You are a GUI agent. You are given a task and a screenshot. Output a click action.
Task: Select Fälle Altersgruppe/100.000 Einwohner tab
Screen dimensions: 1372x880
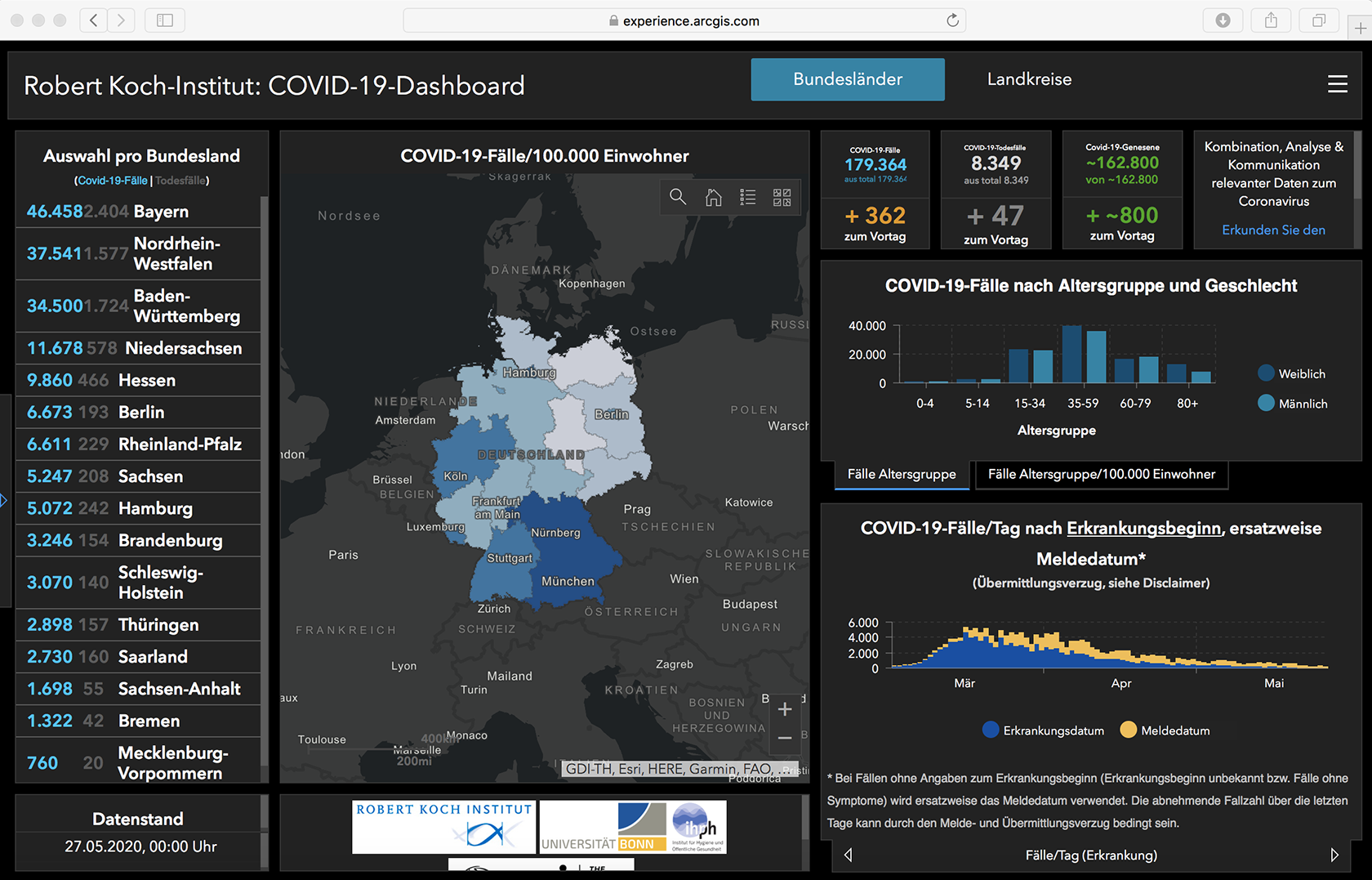[1102, 475]
